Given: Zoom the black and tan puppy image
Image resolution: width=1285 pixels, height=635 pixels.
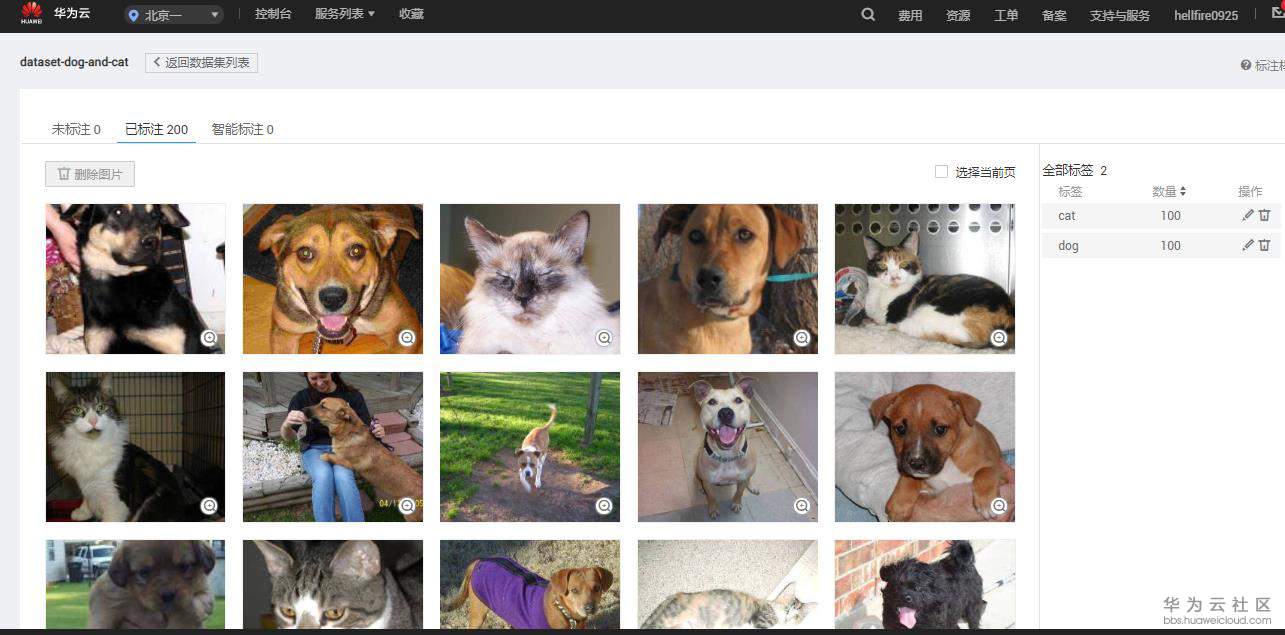Looking at the screenshot, I should 209,338.
